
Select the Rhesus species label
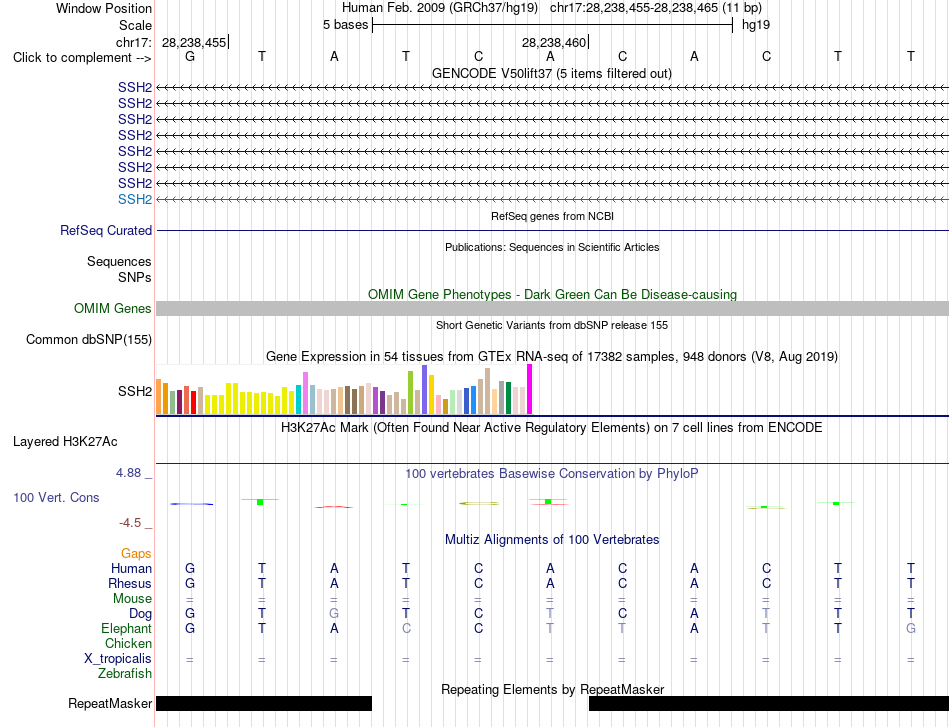coord(130,583)
